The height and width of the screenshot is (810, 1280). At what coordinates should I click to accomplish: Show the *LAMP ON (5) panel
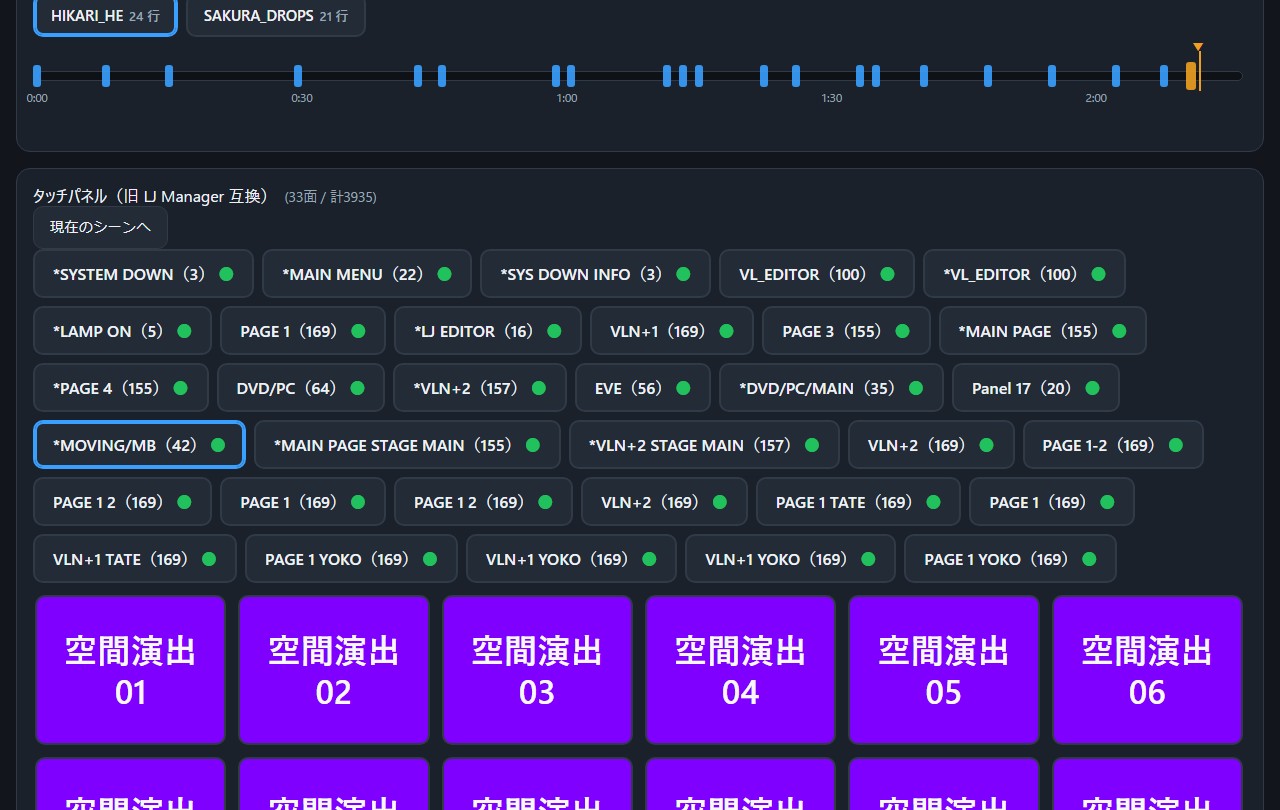pyautogui.click(x=122, y=331)
